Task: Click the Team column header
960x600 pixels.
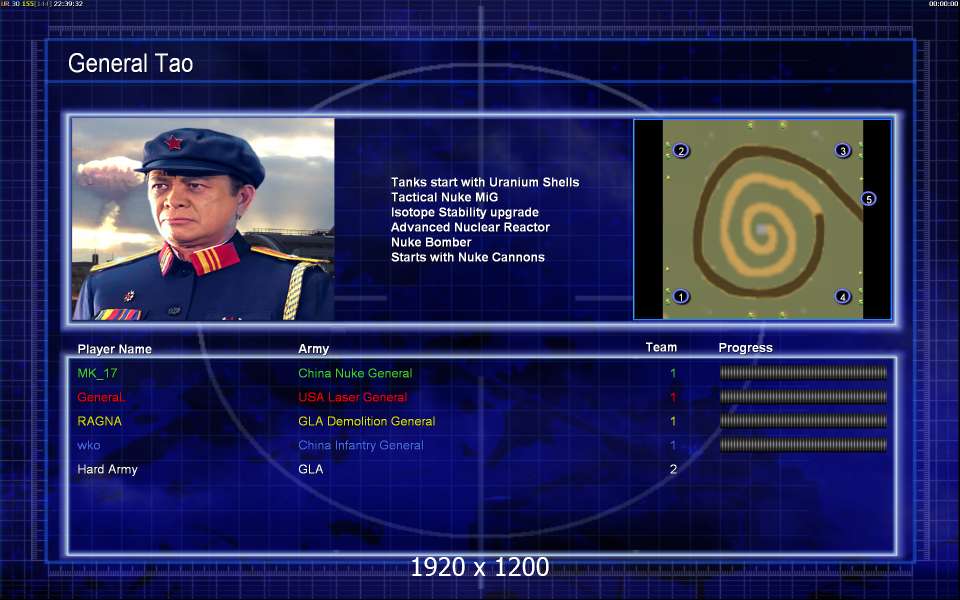Action: coord(661,347)
